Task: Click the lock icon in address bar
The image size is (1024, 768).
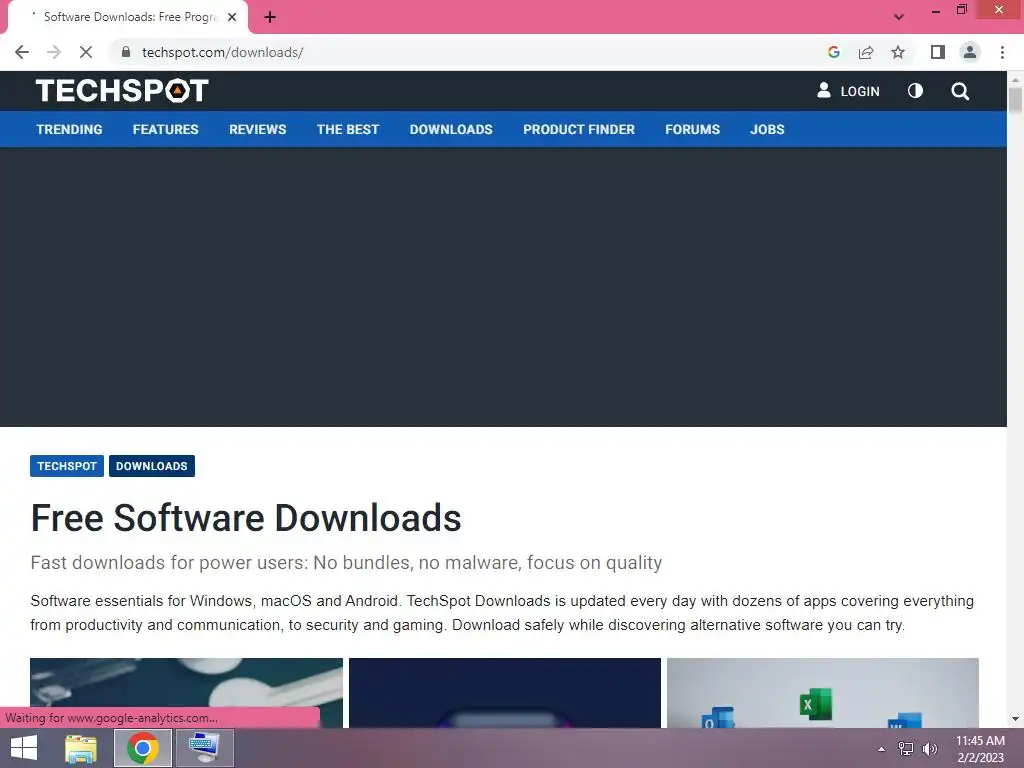Action: point(126,52)
